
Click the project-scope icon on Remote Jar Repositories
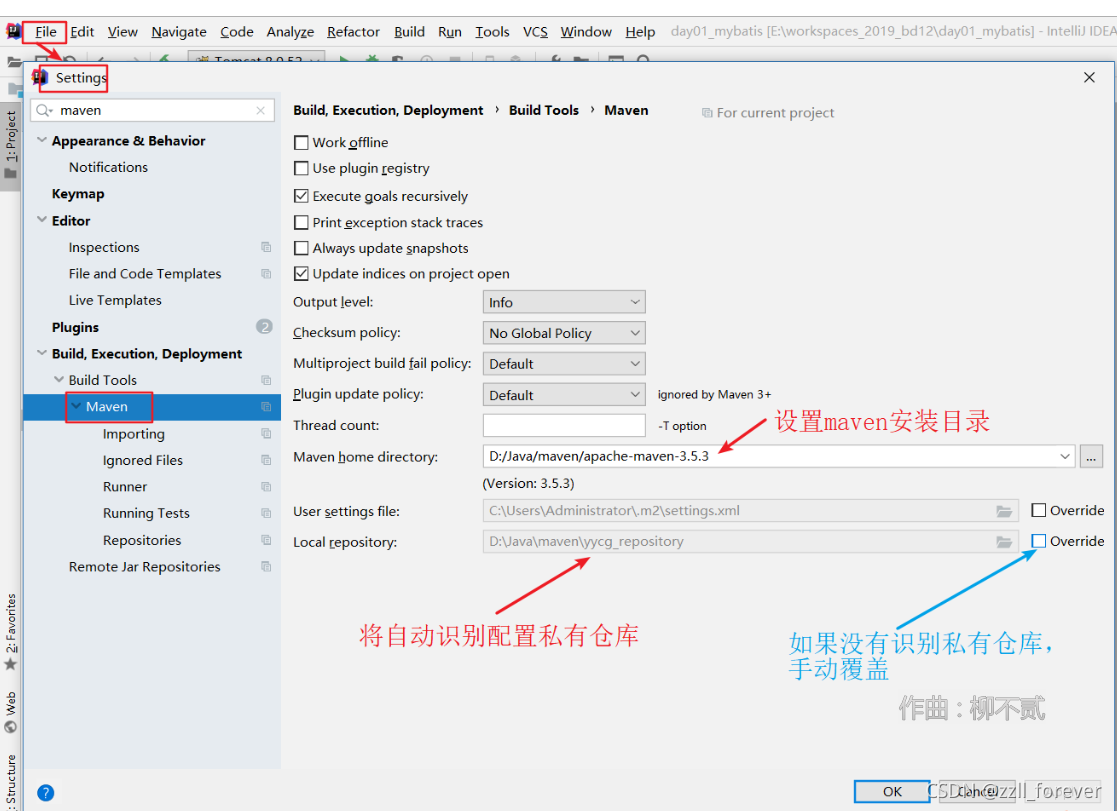(266, 567)
